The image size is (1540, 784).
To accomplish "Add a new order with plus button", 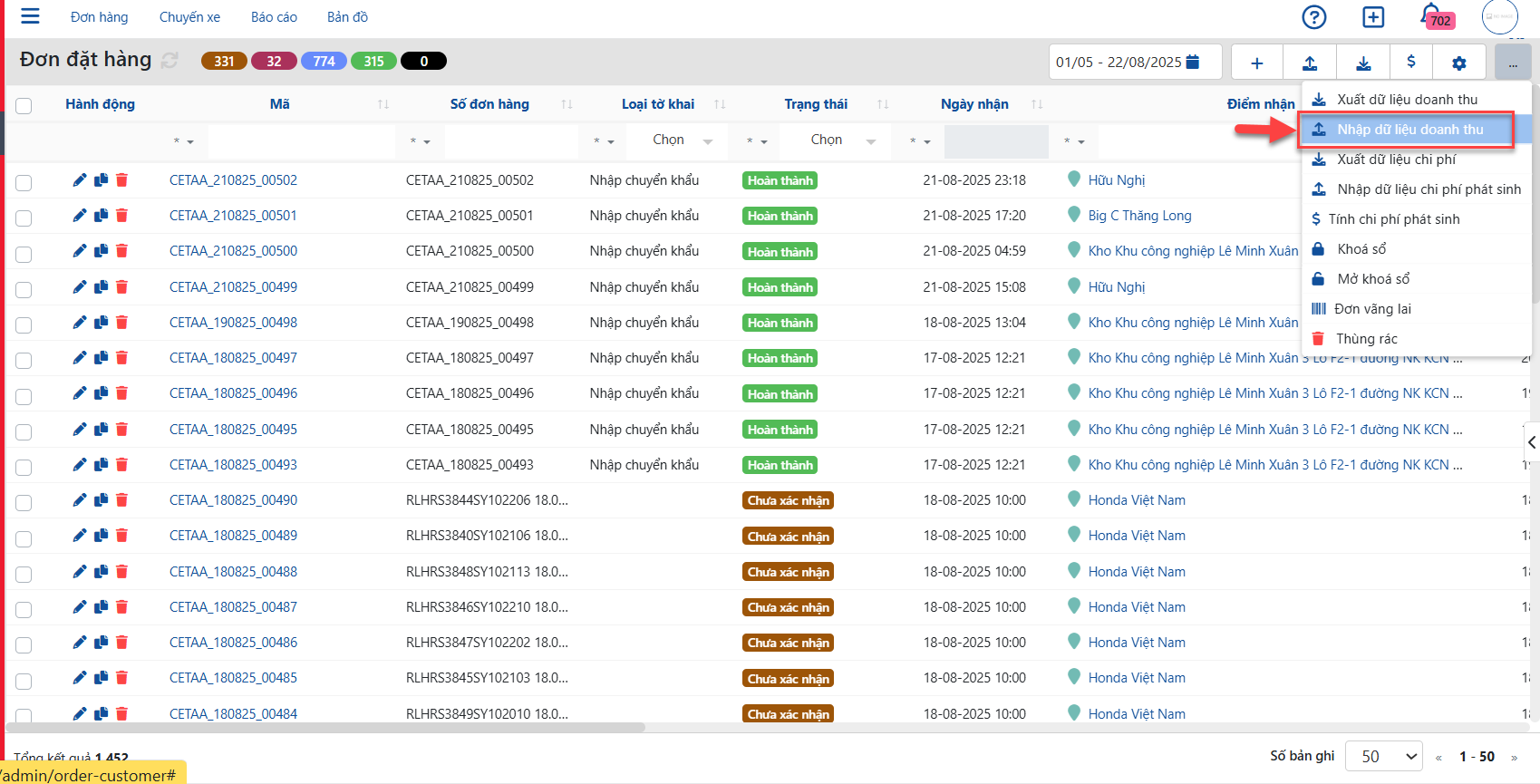I will click(1256, 63).
